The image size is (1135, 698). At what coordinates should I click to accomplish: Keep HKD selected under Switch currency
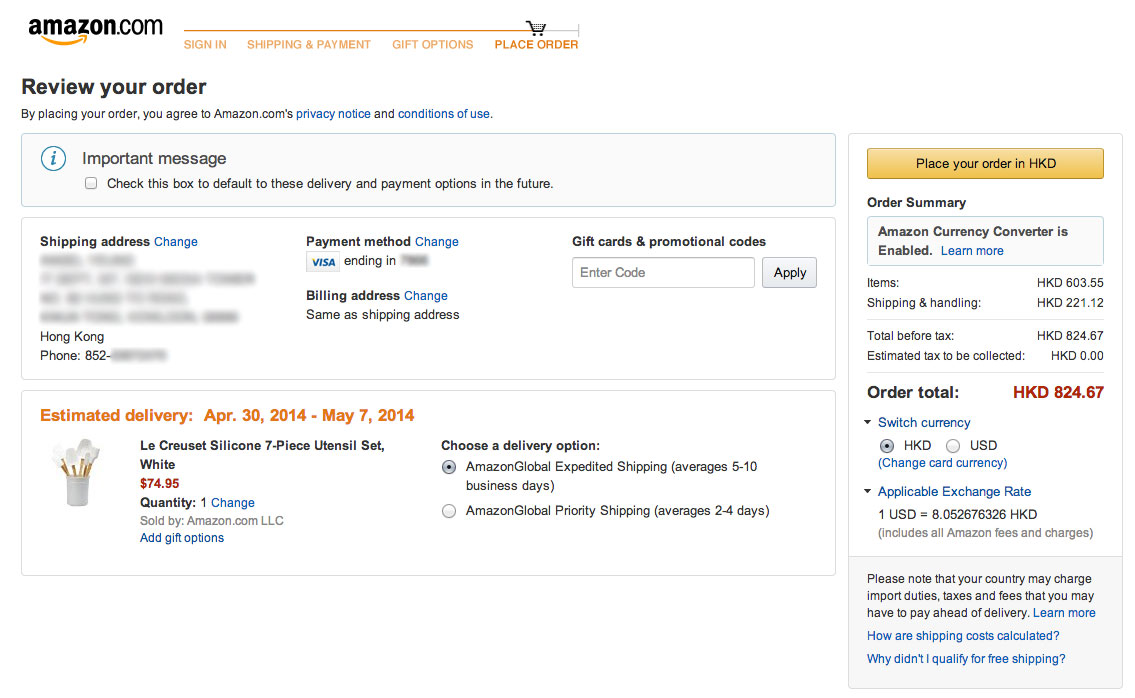887,445
